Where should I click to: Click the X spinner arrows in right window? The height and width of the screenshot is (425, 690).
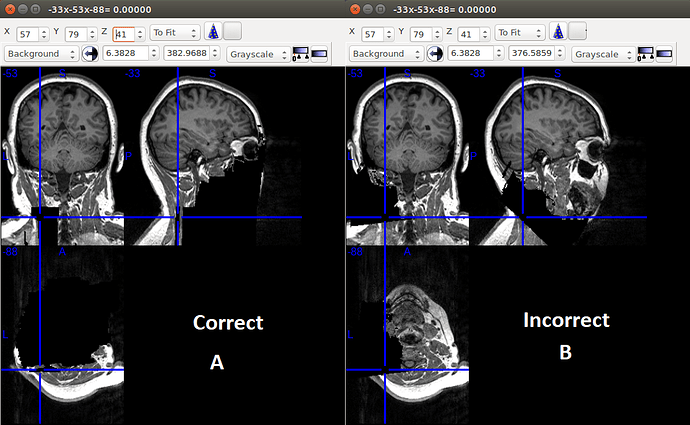(x=389, y=34)
